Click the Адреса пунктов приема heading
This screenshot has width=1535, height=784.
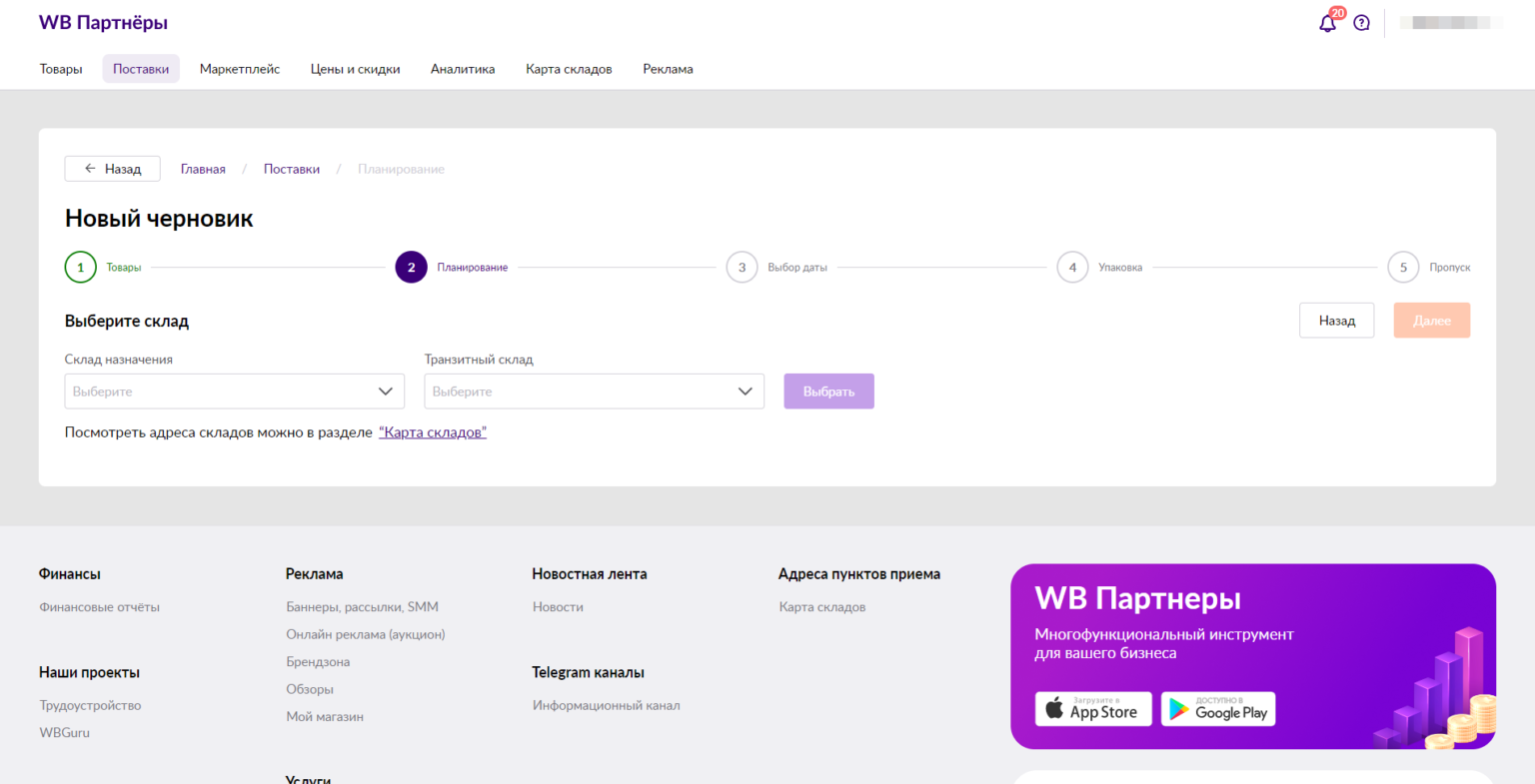click(859, 574)
